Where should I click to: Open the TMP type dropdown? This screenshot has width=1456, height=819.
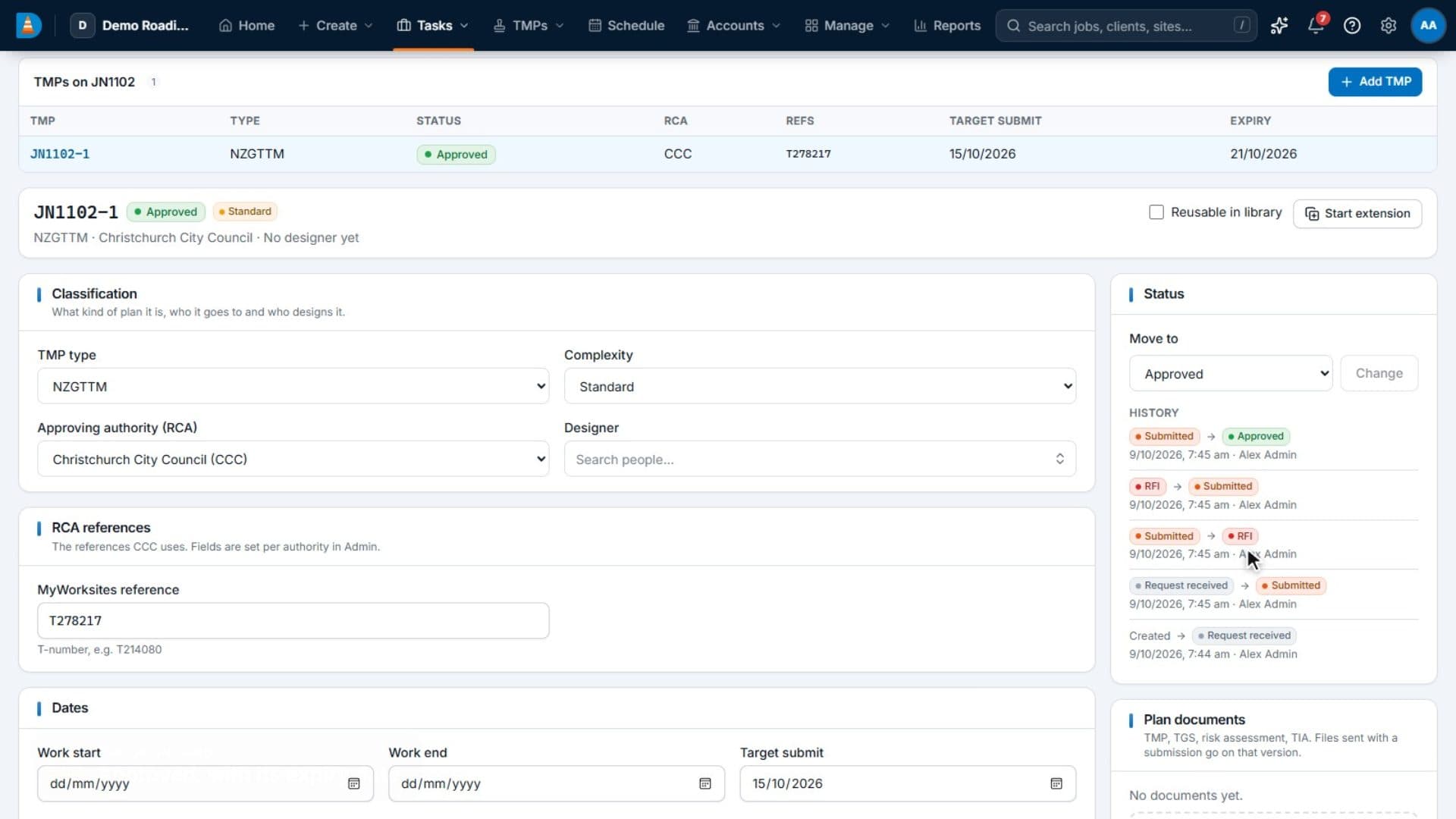tap(293, 386)
